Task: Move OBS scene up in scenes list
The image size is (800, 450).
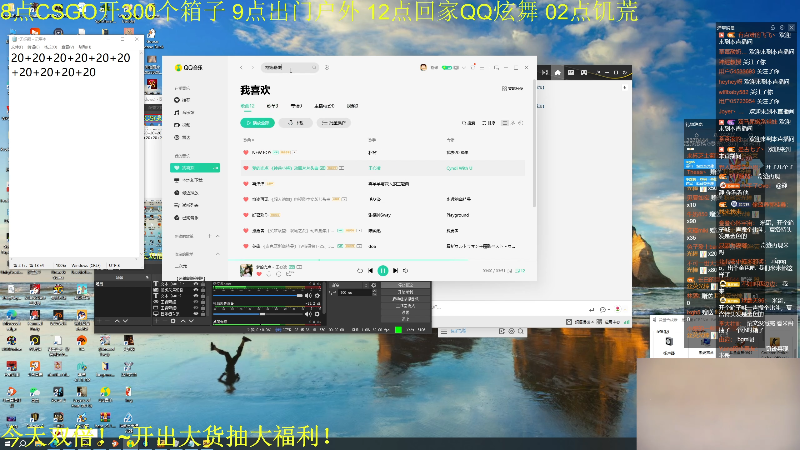Action: pos(117,321)
